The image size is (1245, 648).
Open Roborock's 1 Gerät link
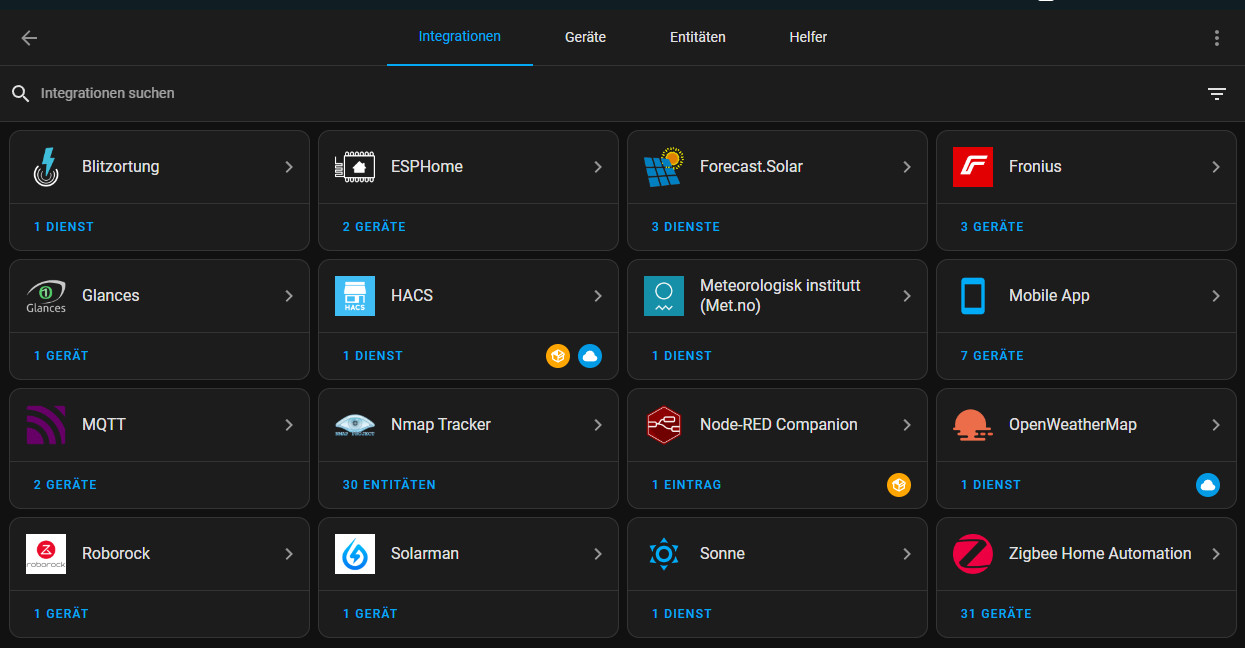coord(61,614)
